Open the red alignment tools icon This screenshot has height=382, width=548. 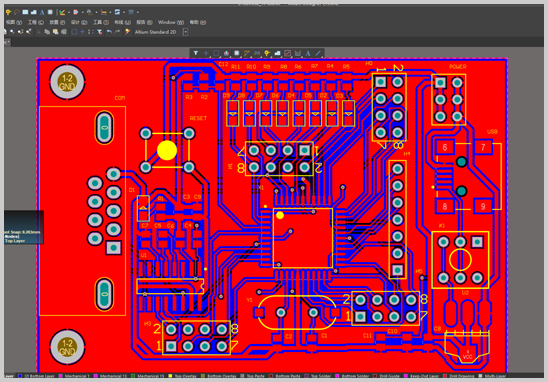(75, 12)
